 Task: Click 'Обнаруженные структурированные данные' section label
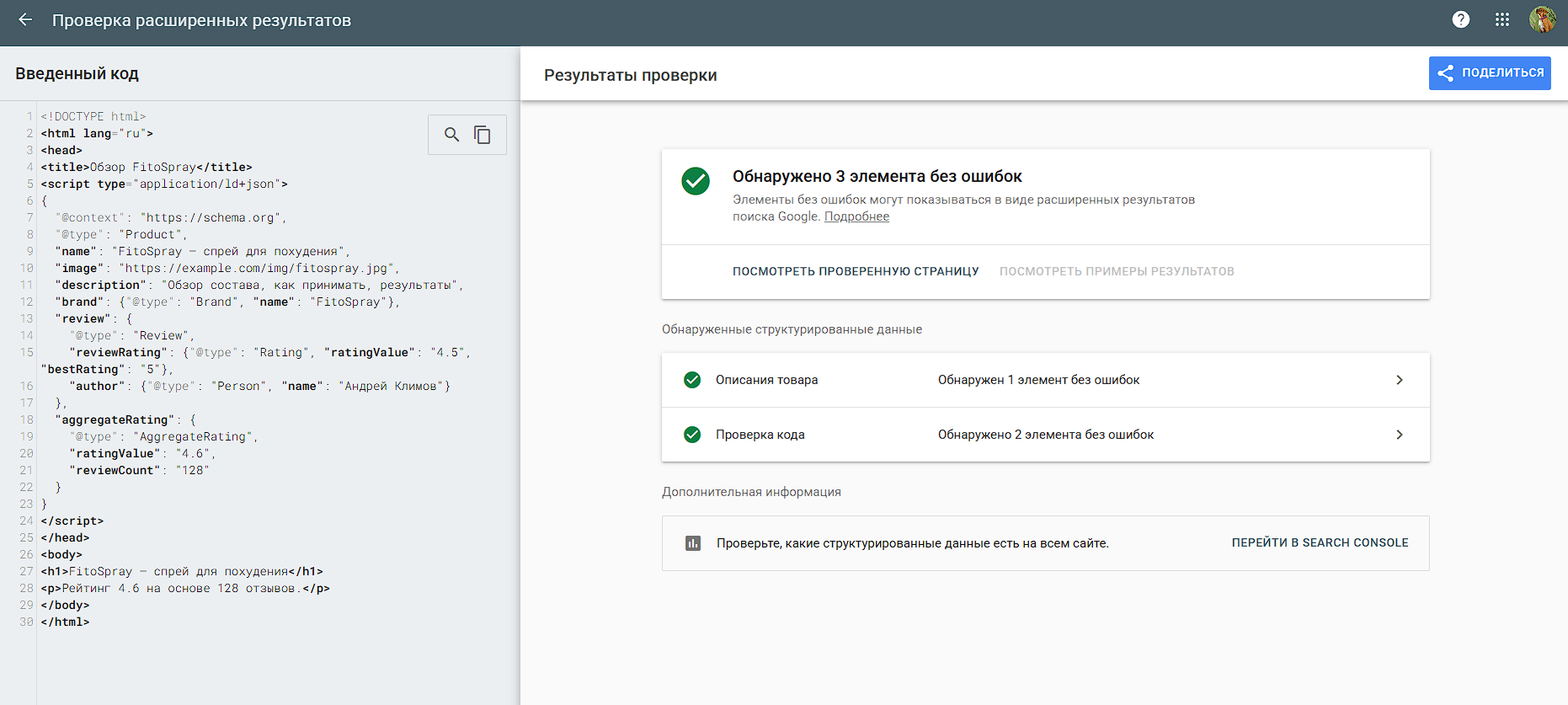click(x=792, y=329)
